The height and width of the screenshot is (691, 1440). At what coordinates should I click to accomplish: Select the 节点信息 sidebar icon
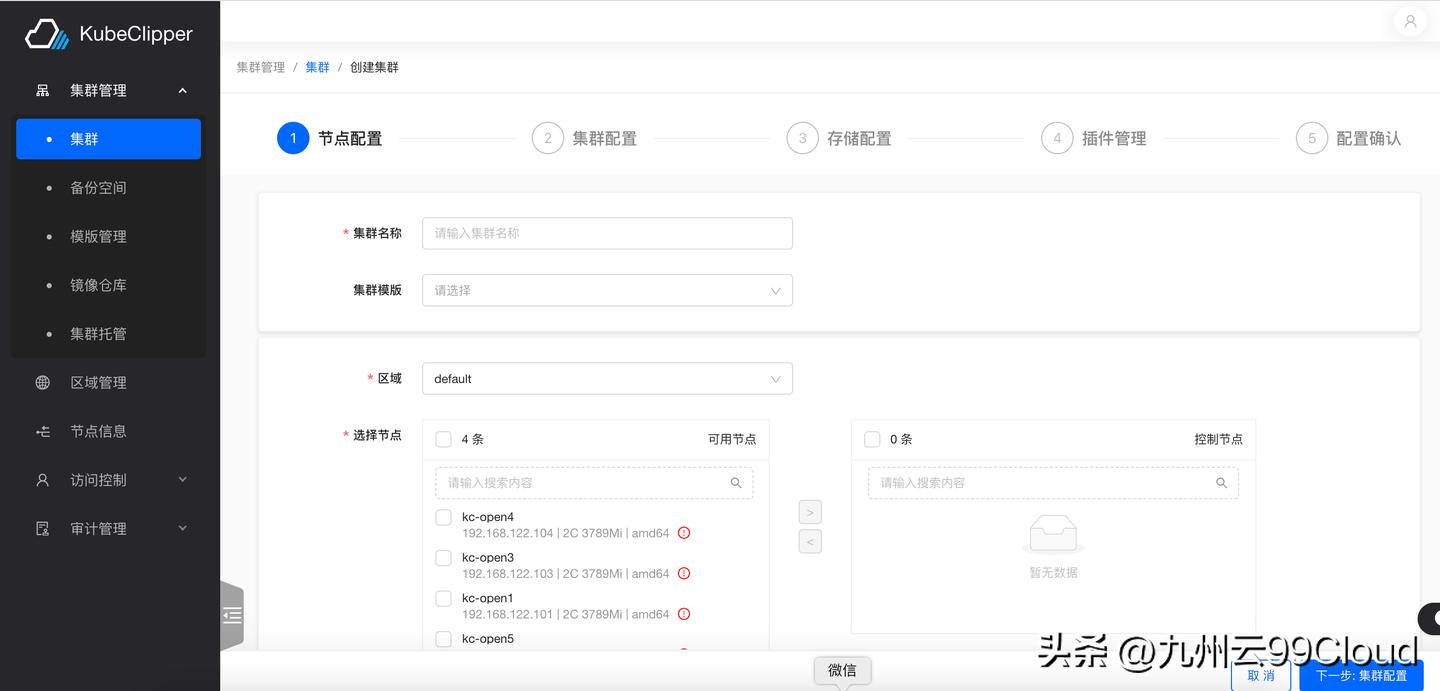click(x=41, y=431)
